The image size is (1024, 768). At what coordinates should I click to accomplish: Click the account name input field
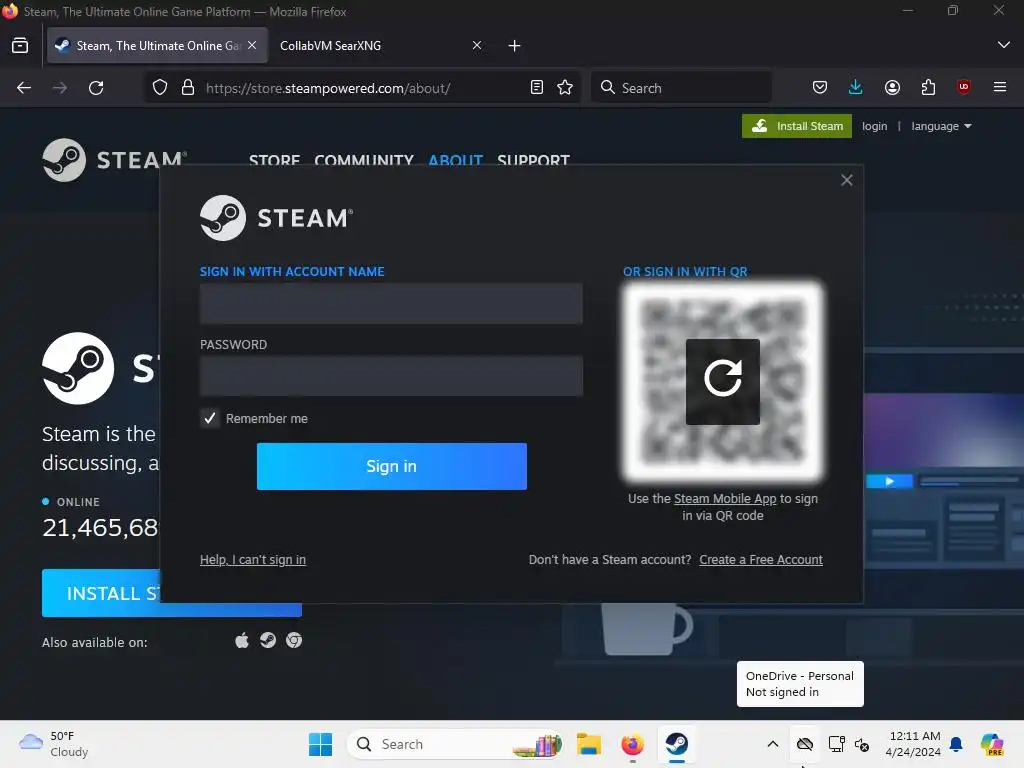[391, 304]
